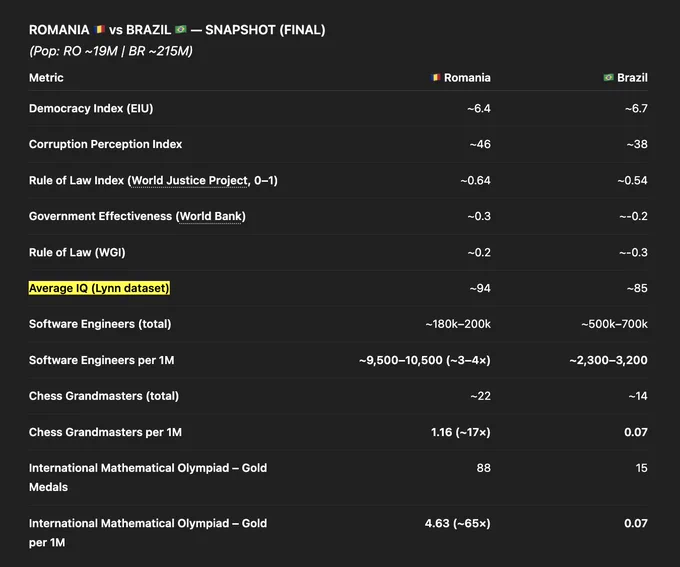This screenshot has height=567, width=680.
Task: Click the underlined 'World Justice Project' term
Action: click(x=190, y=180)
